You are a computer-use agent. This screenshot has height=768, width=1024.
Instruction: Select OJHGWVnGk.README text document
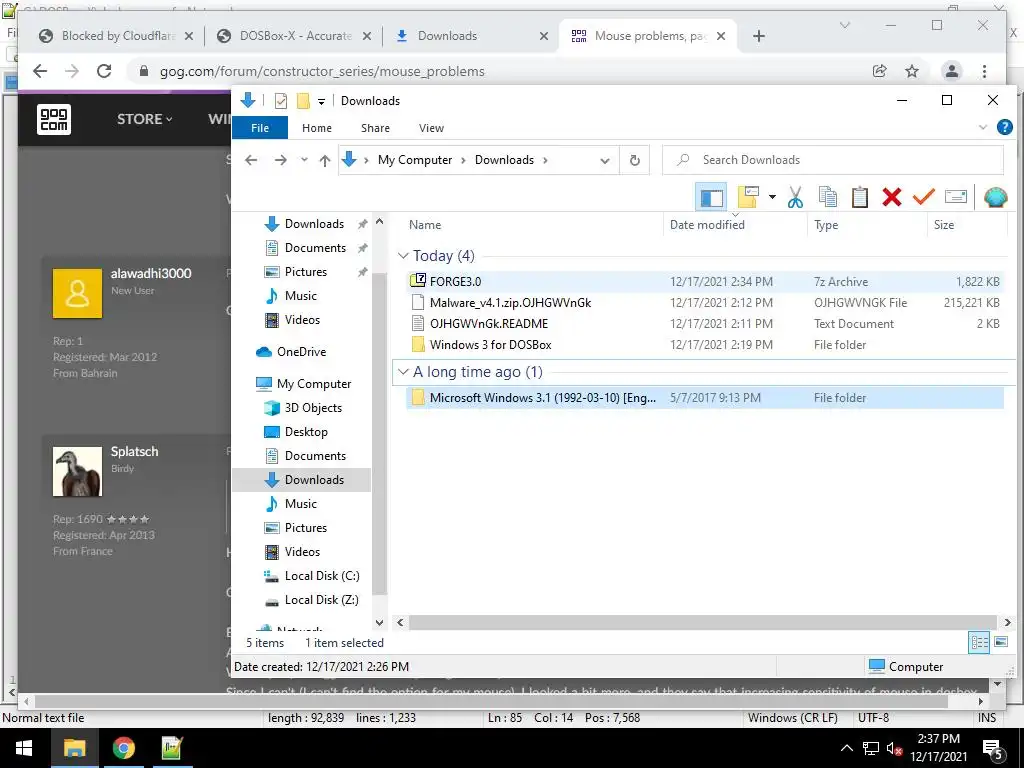tap(705, 323)
